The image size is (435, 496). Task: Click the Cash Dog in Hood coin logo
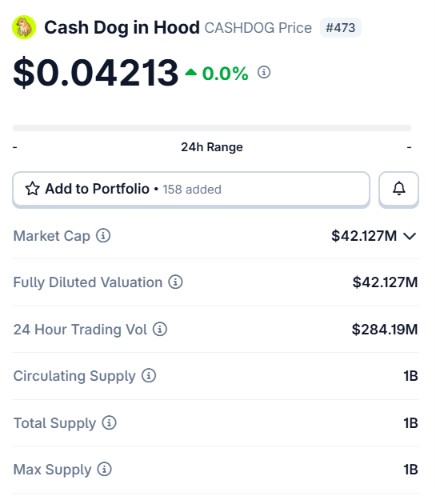pyautogui.click(x=24, y=27)
